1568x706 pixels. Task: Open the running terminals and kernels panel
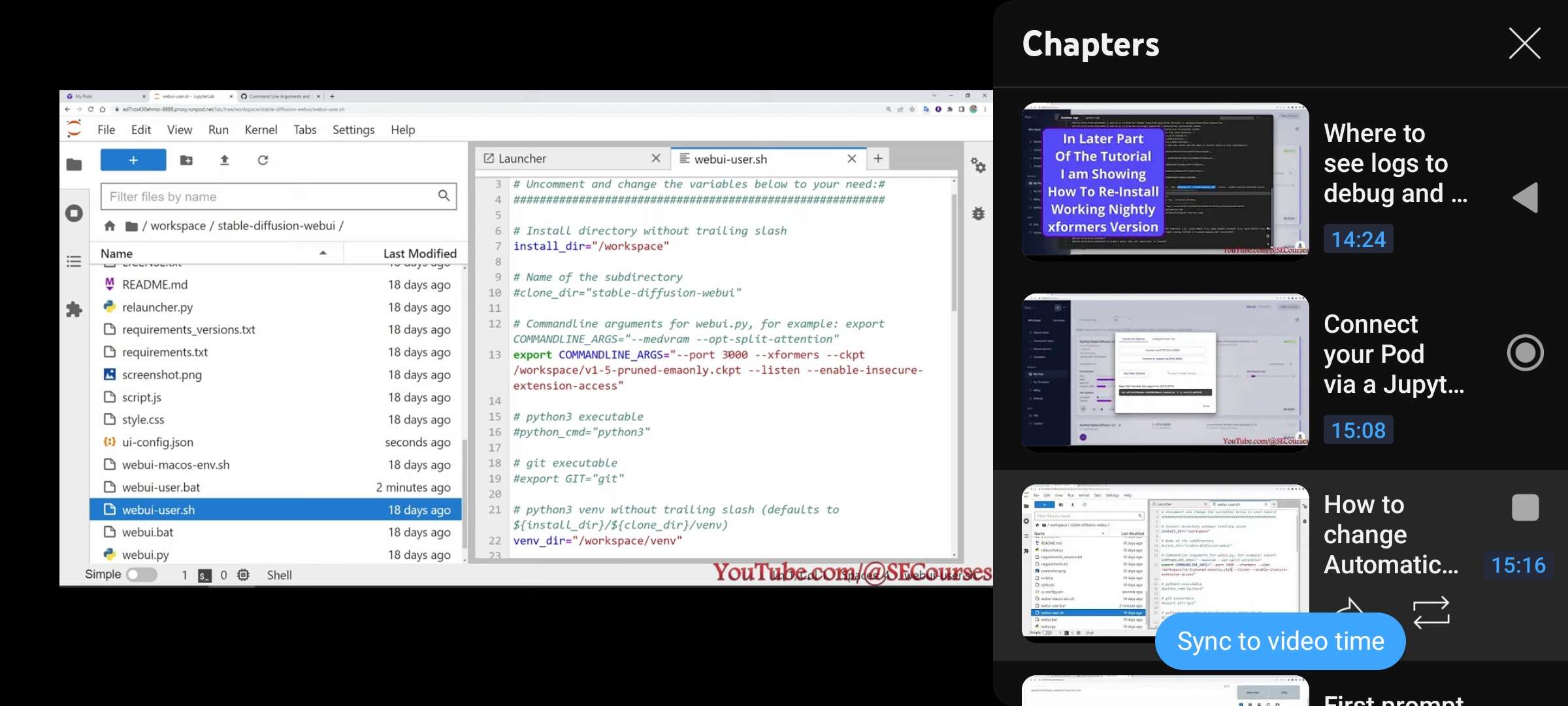pos(74,212)
